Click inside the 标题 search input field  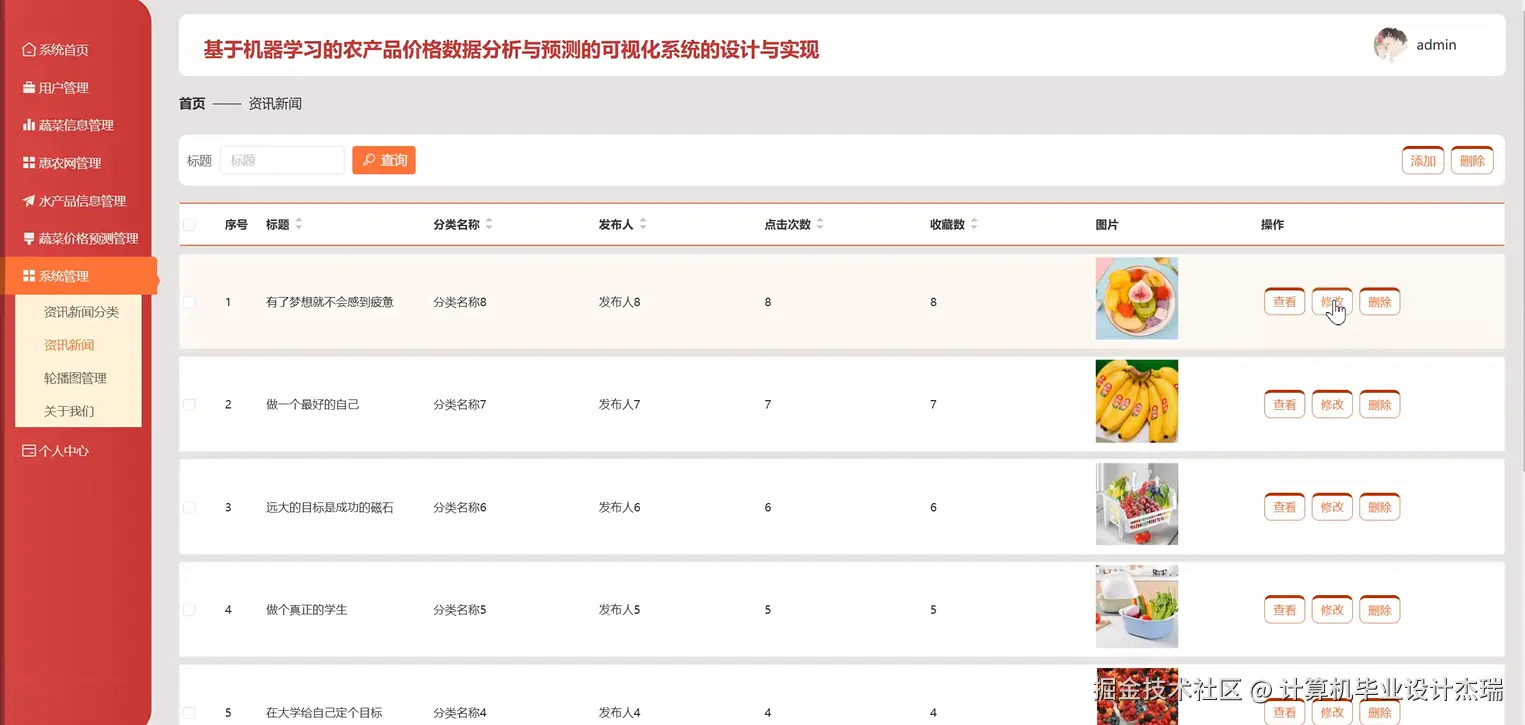[x=281, y=160]
